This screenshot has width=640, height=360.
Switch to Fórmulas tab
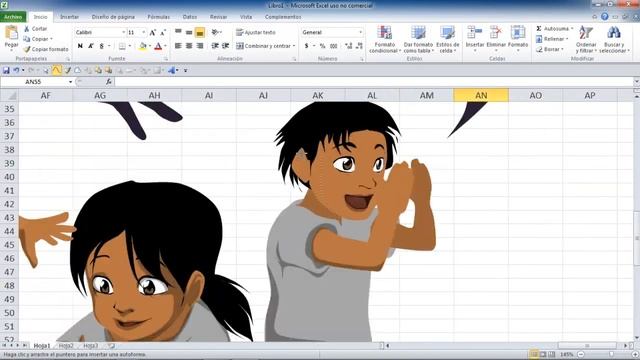click(158, 17)
